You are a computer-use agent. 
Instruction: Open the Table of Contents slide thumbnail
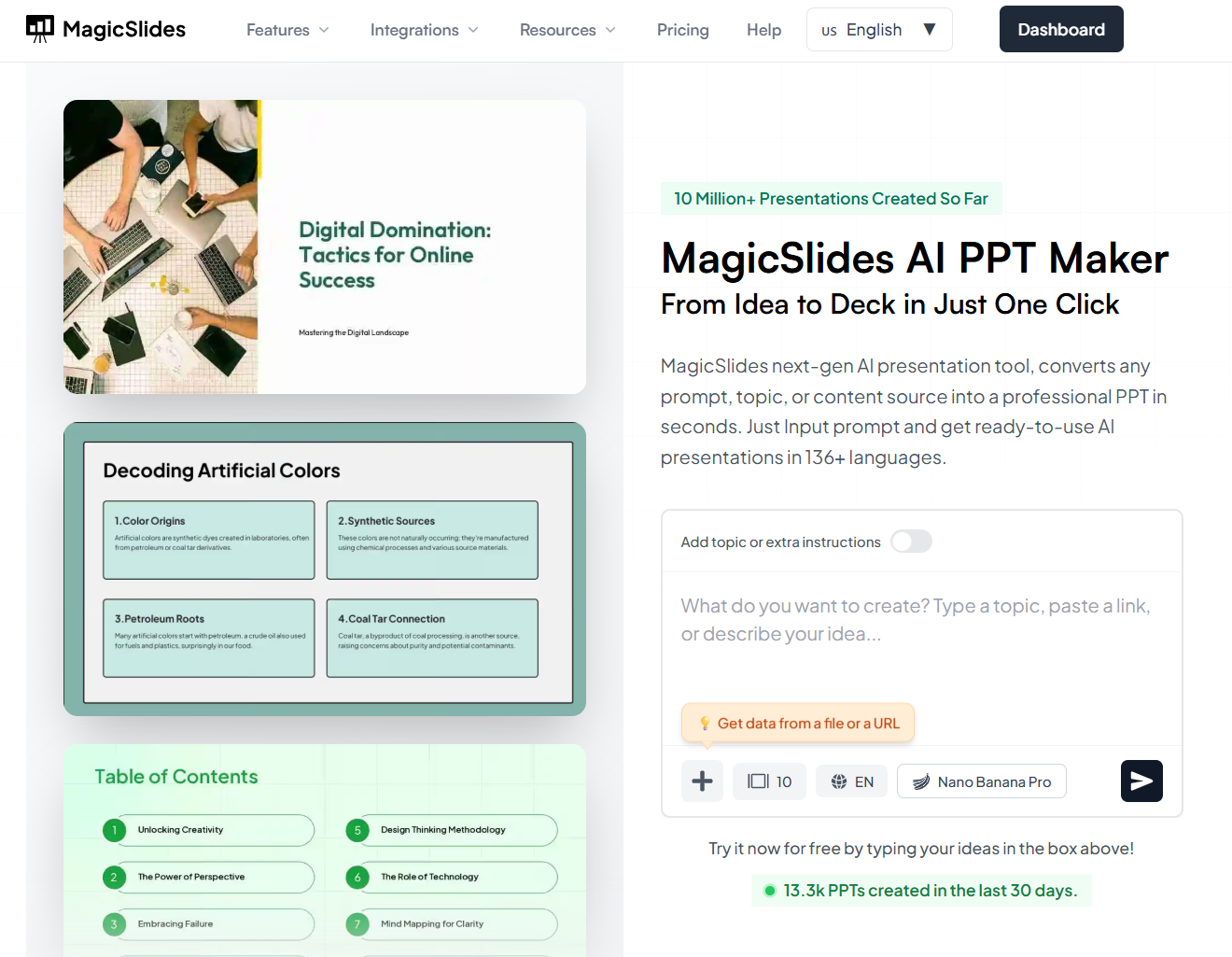(x=325, y=850)
